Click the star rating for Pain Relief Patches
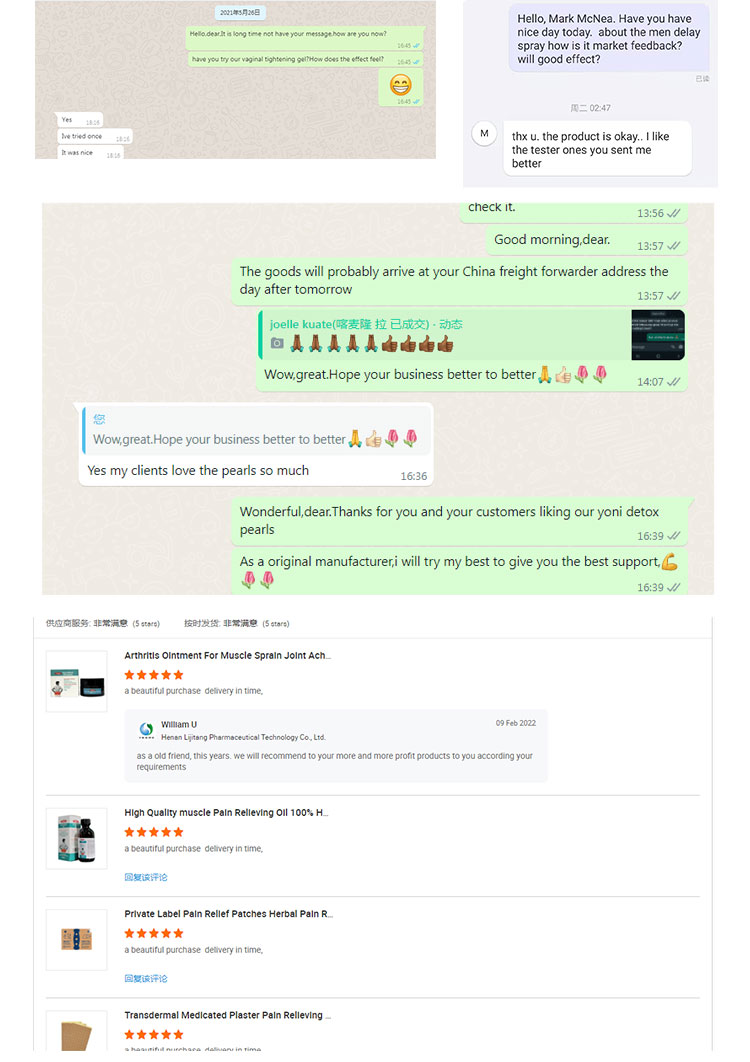Viewport: 750px width, 1062px height. [x=154, y=933]
